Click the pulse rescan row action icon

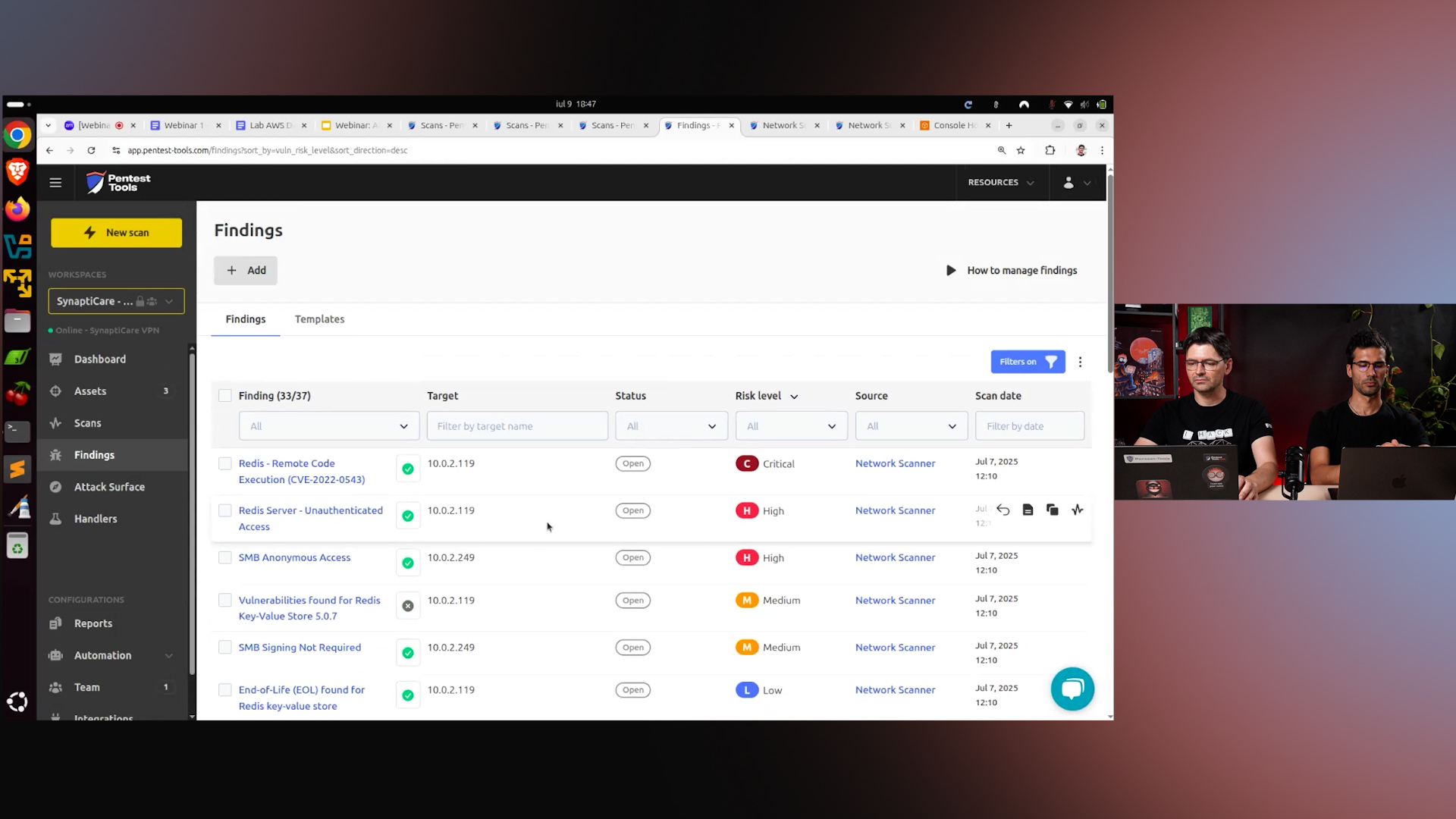pyautogui.click(x=1077, y=510)
